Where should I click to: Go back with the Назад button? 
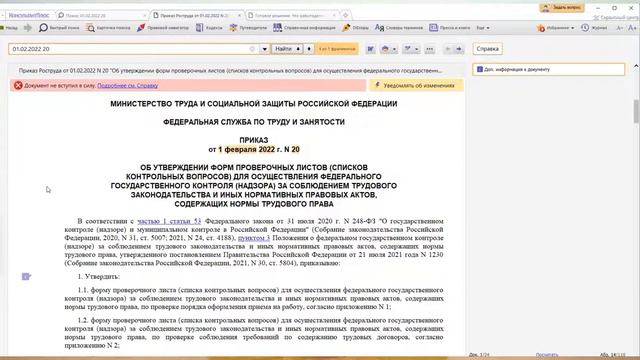[9, 28]
